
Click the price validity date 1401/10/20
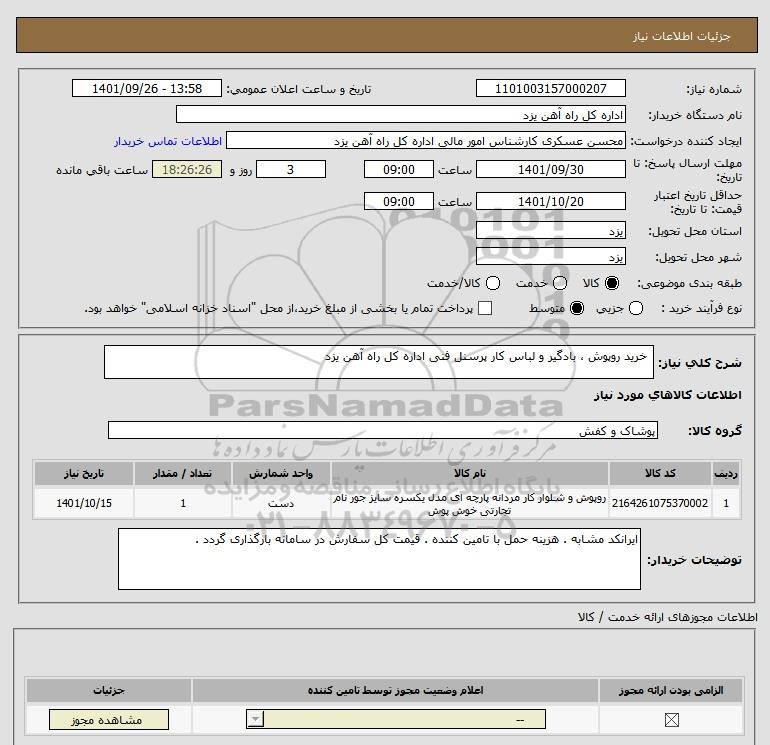point(550,201)
